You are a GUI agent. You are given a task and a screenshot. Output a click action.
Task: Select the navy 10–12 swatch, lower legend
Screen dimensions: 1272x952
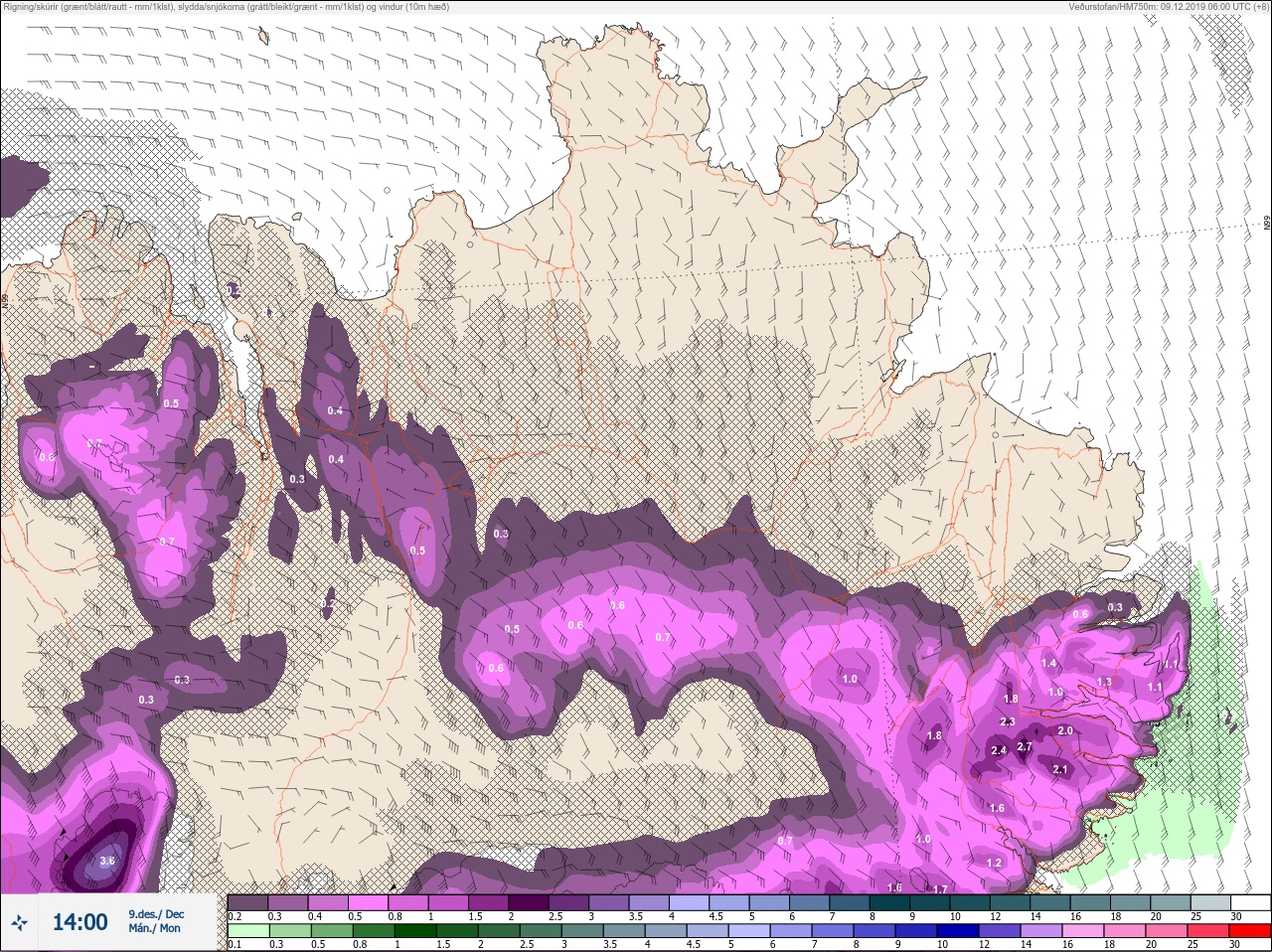(x=959, y=931)
